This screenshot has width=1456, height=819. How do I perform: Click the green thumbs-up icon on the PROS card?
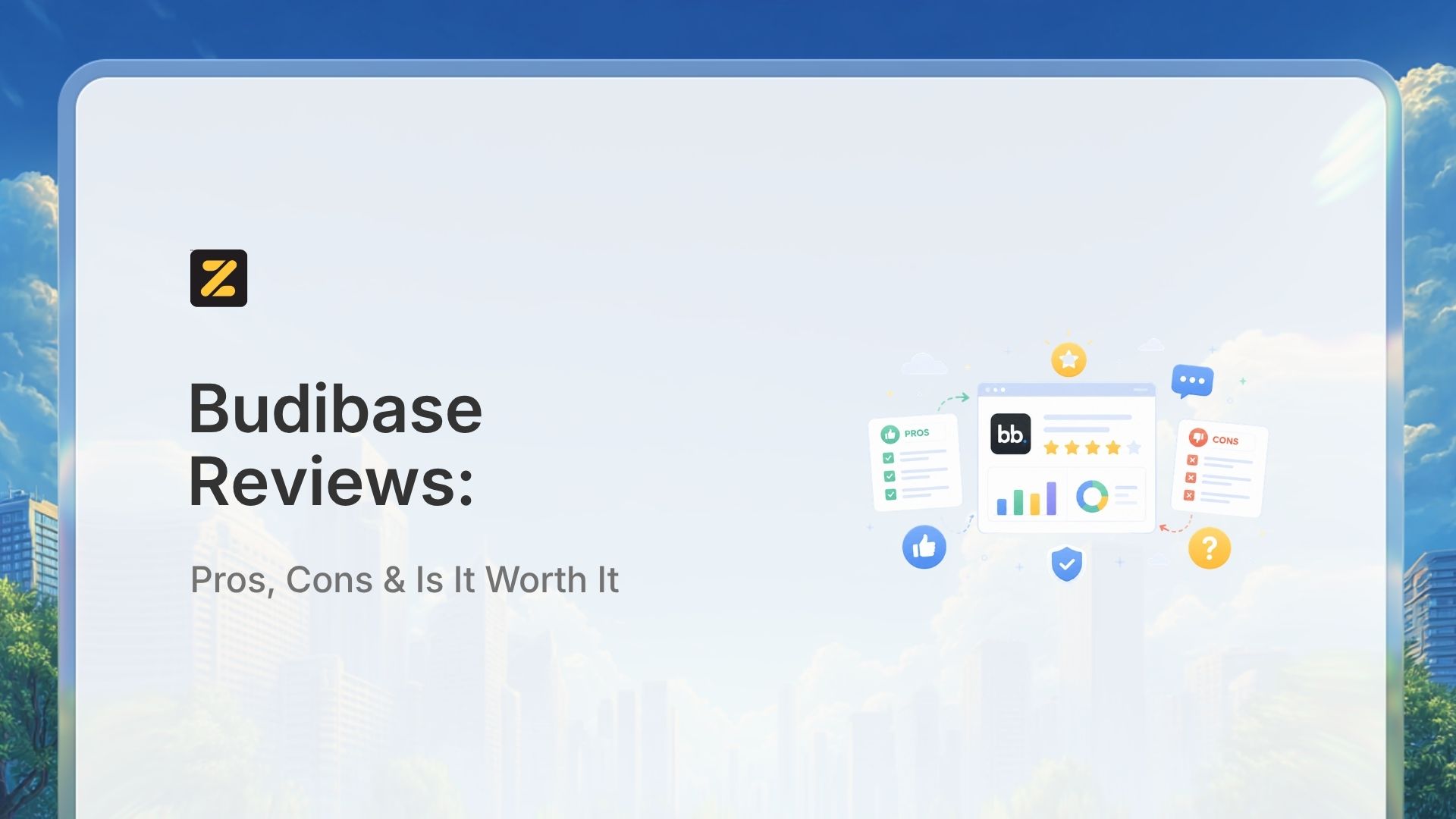[890, 435]
